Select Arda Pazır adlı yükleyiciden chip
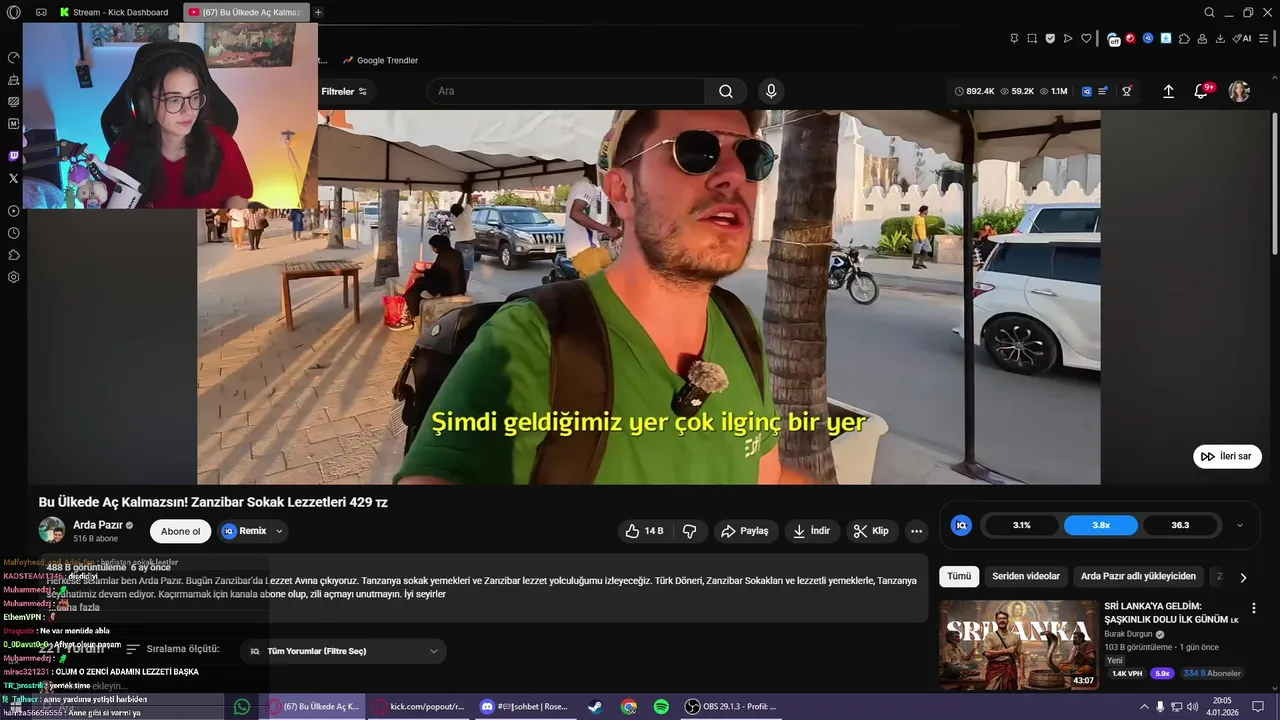The height and width of the screenshot is (720, 1280). coord(1138,576)
